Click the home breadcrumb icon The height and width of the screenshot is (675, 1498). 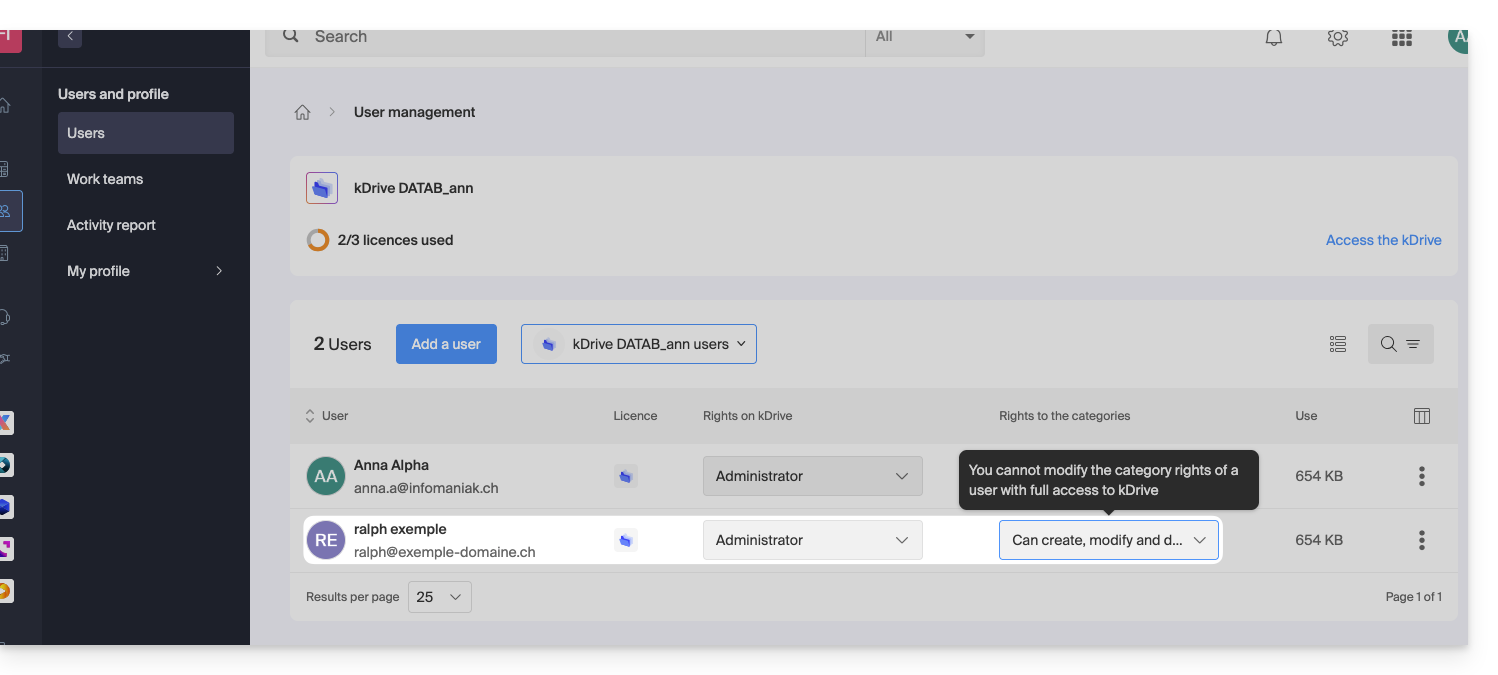pyautogui.click(x=302, y=112)
